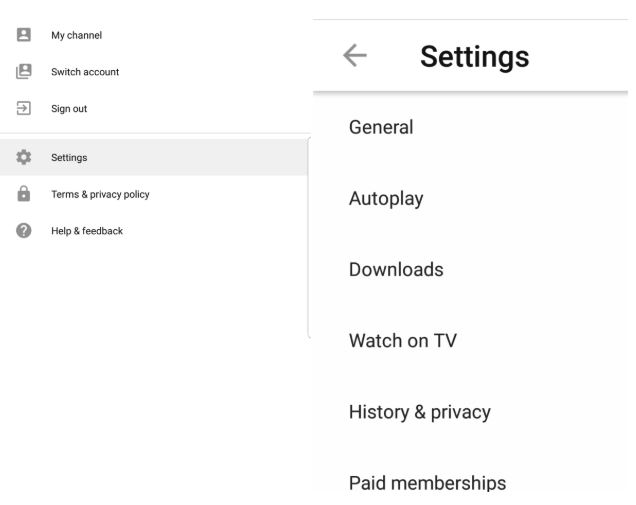
Task: Open the Autoplay settings section
Action: tap(471, 198)
